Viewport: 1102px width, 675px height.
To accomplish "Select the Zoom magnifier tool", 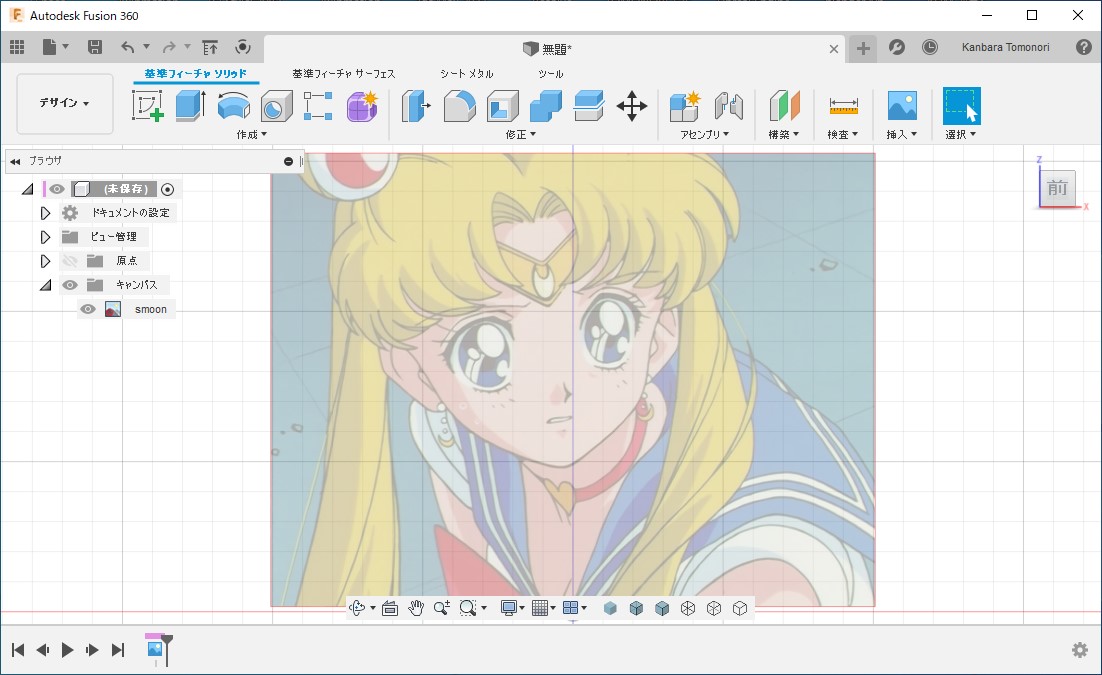I will click(442, 608).
